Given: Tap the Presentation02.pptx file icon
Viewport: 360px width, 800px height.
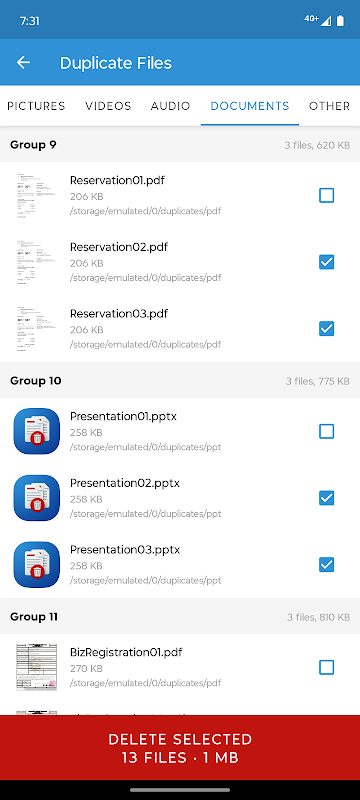Looking at the screenshot, I should (37, 498).
